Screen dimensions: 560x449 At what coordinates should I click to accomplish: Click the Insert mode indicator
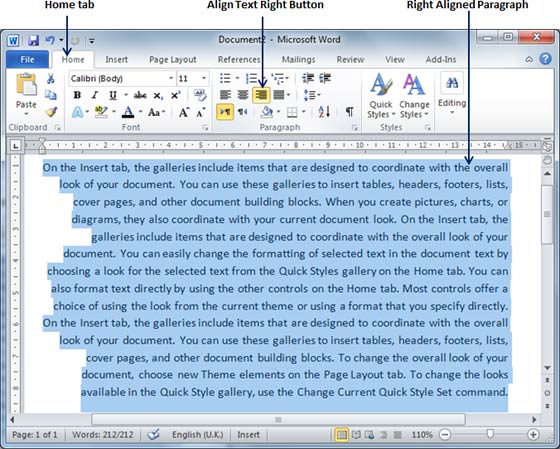click(x=248, y=435)
